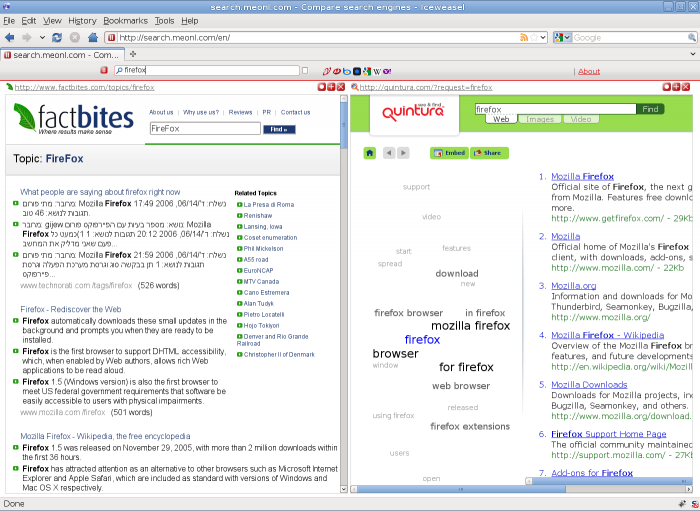Select the red oval M engine icon

point(337,71)
